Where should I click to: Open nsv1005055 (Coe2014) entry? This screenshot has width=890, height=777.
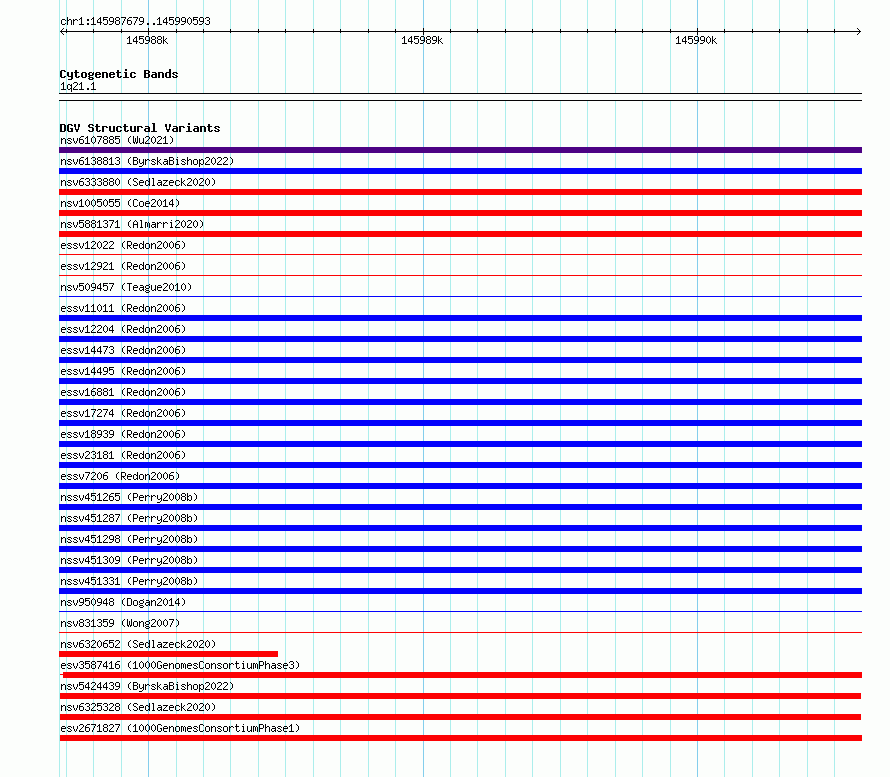tap(120, 203)
